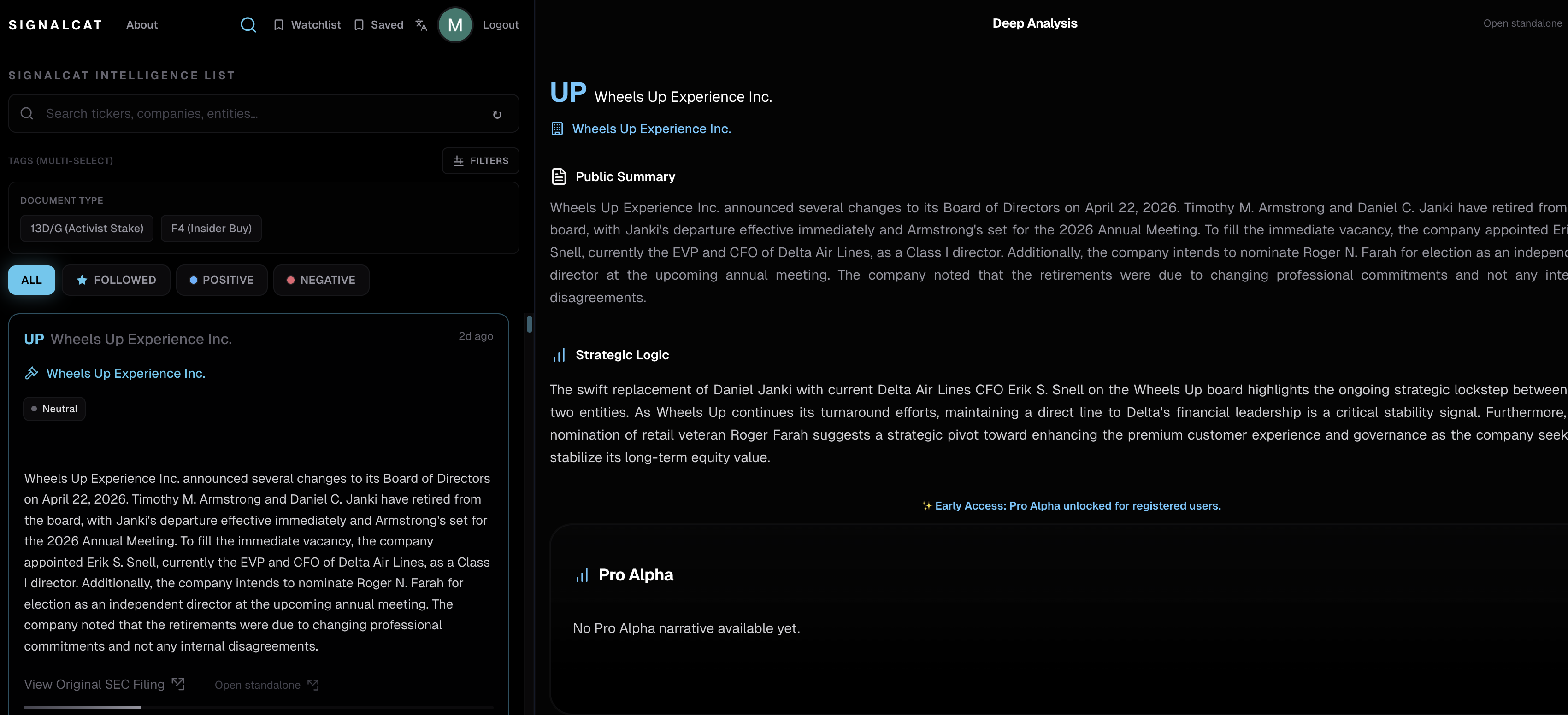
Task: Click the search tickers, companies, entities field
Action: pos(264,114)
